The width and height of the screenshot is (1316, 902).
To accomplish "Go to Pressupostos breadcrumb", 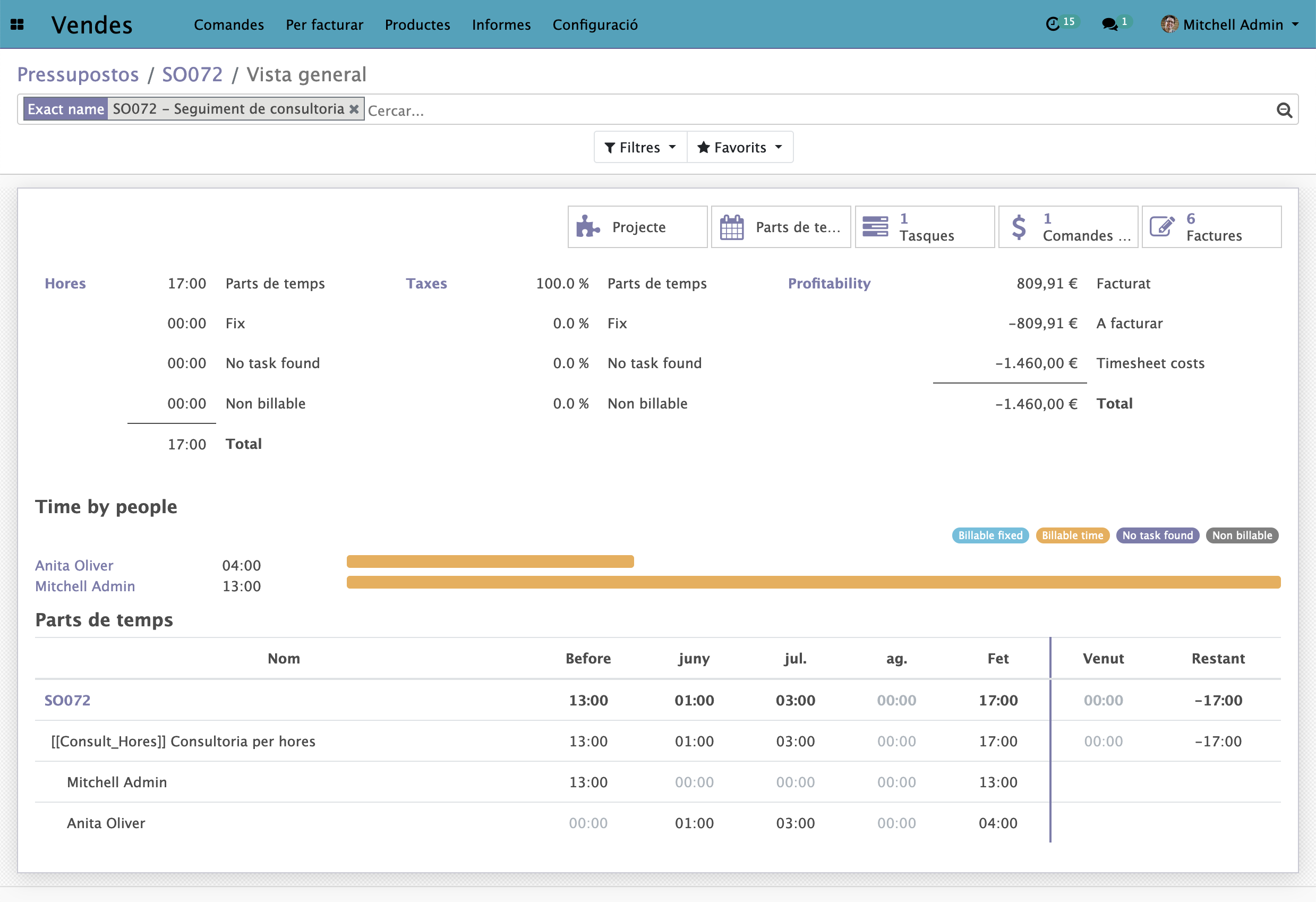I will [78, 74].
